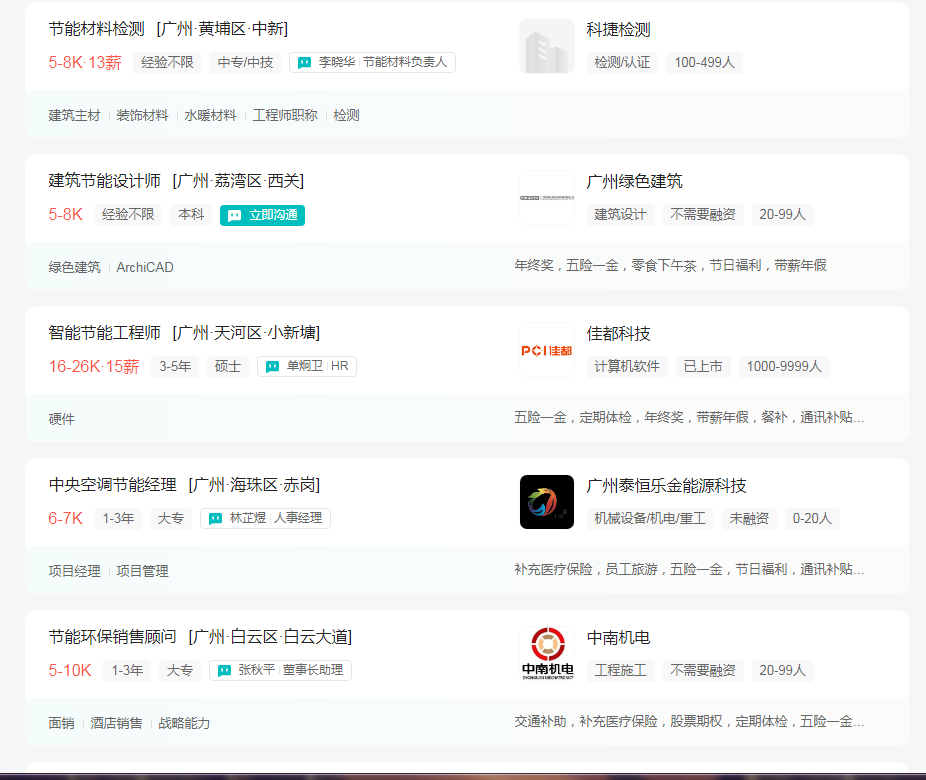Open the 中央空调节能经理 job listing
The height and width of the screenshot is (780, 926).
(x=113, y=485)
